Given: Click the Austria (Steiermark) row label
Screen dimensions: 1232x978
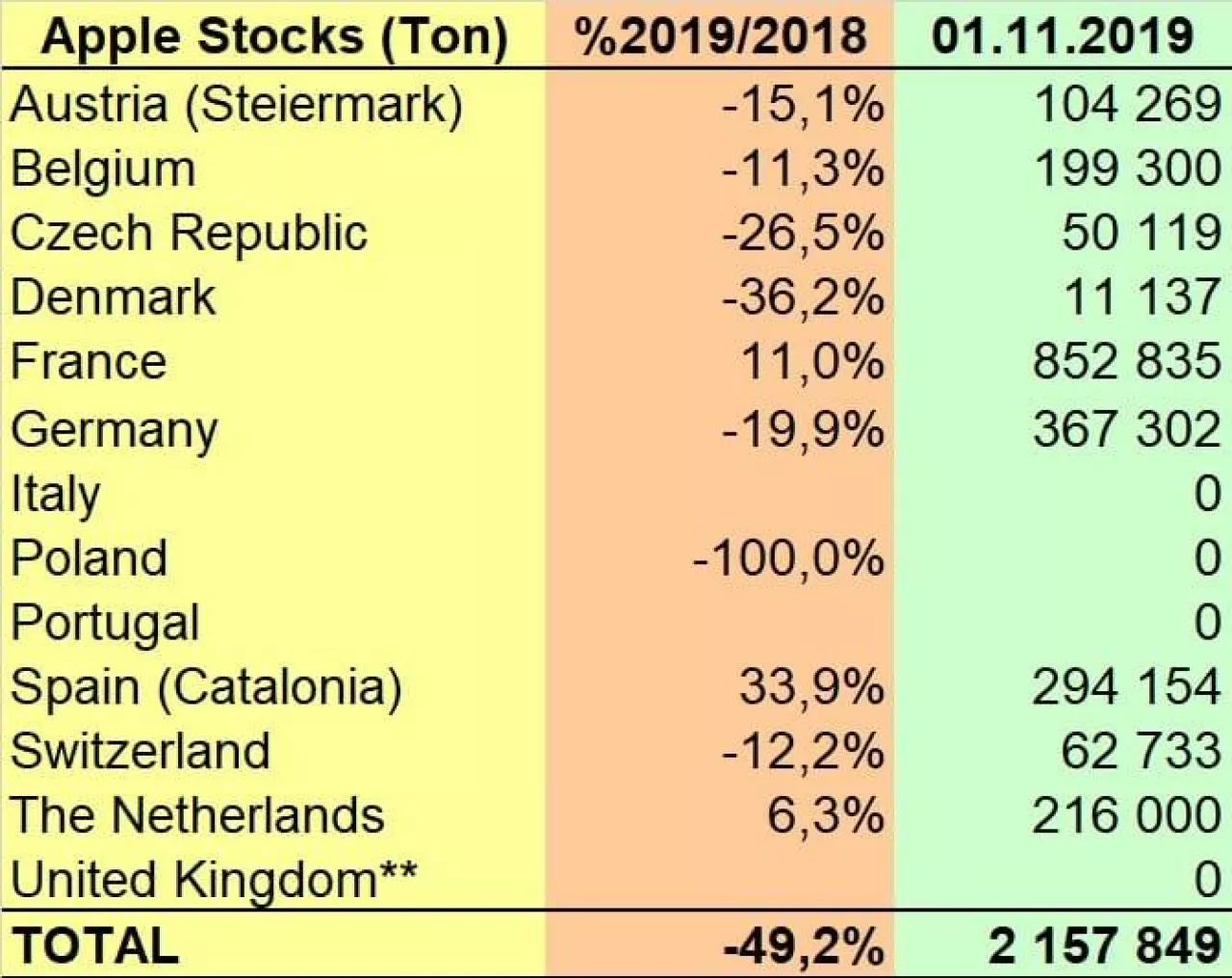Looking at the screenshot, I should click(x=236, y=104).
